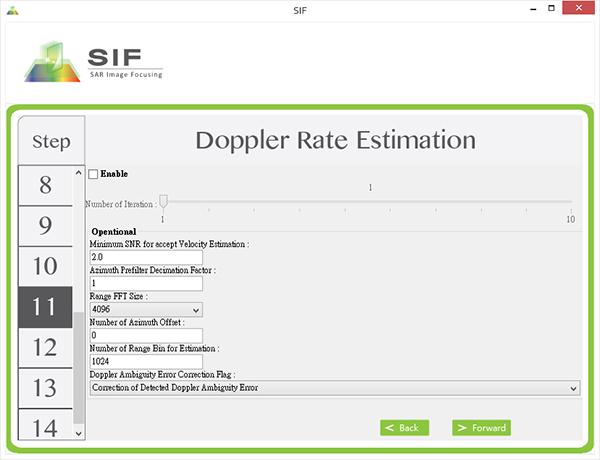This screenshot has width=600, height=460.
Task: Click the Back button
Action: (404, 428)
